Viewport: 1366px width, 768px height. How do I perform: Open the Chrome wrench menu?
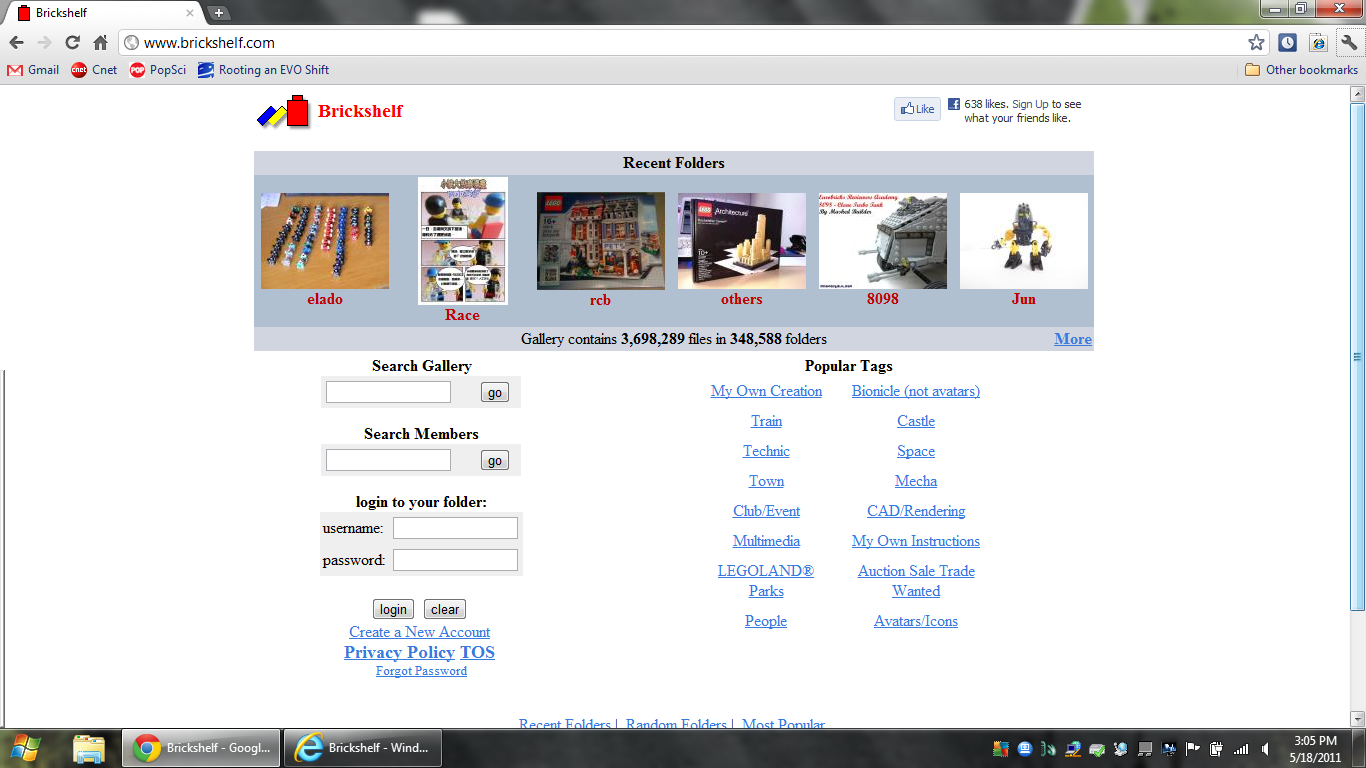click(x=1349, y=43)
